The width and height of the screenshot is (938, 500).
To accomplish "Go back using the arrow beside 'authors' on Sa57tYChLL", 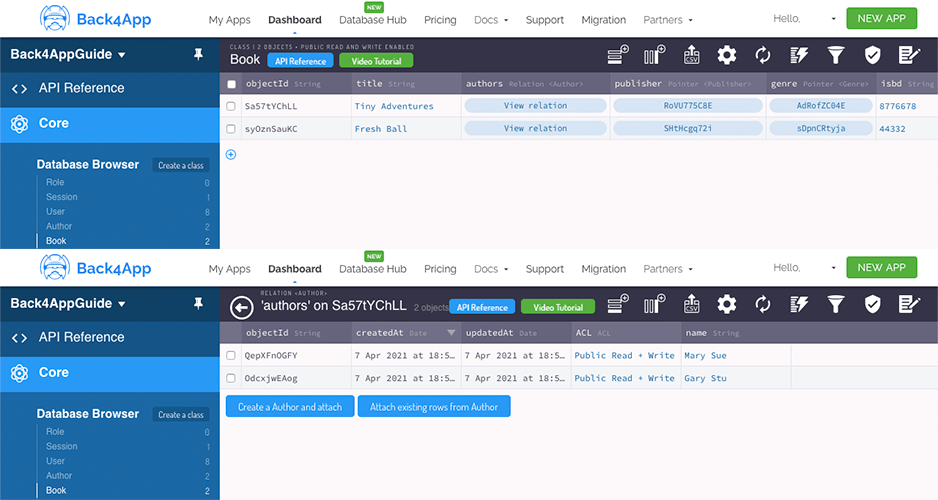I will (x=242, y=307).
